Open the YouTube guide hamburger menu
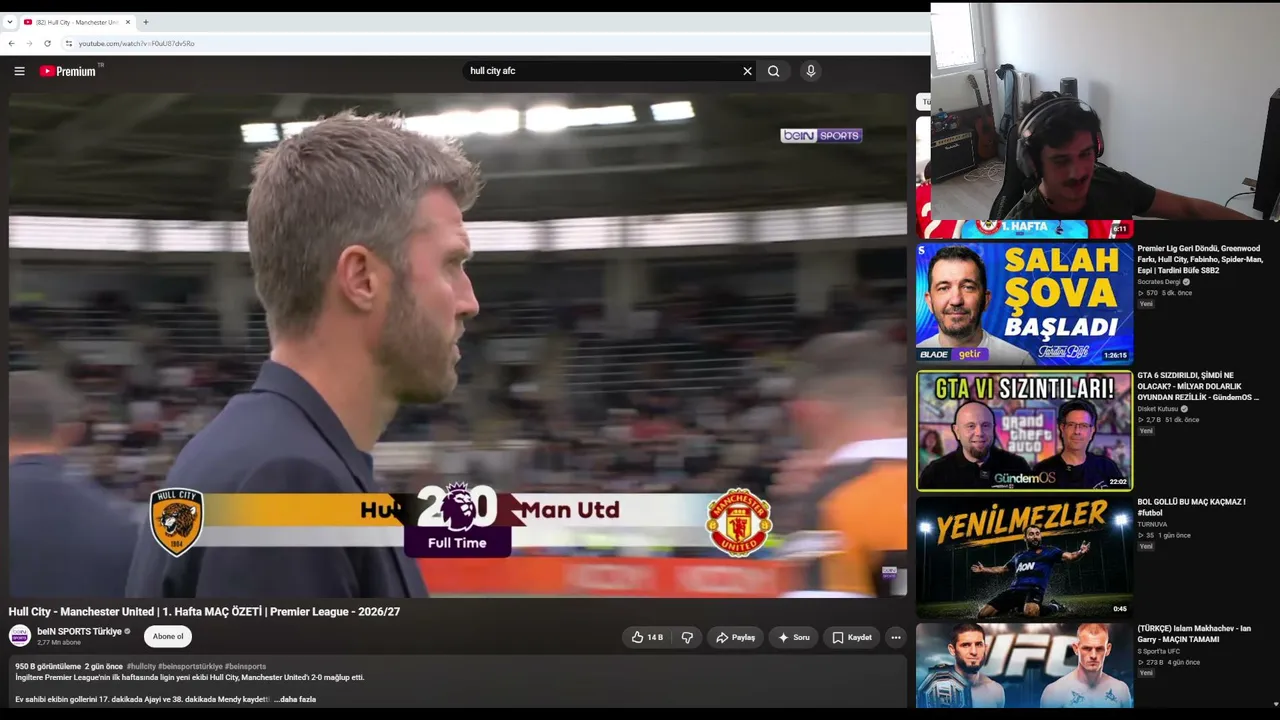Viewport: 1280px width, 720px height. [x=19, y=71]
